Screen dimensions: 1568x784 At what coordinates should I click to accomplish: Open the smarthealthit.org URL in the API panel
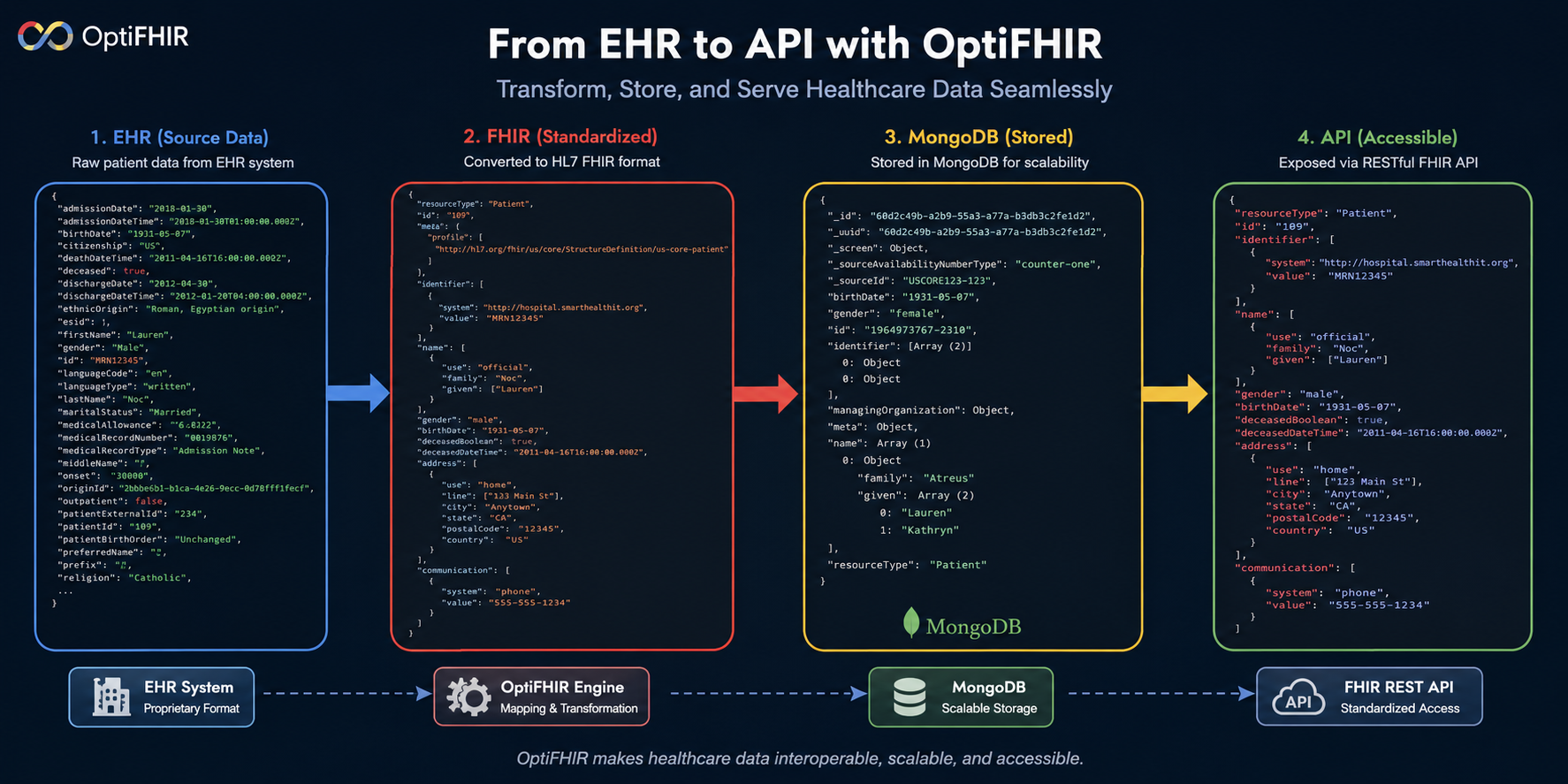coord(1417,263)
